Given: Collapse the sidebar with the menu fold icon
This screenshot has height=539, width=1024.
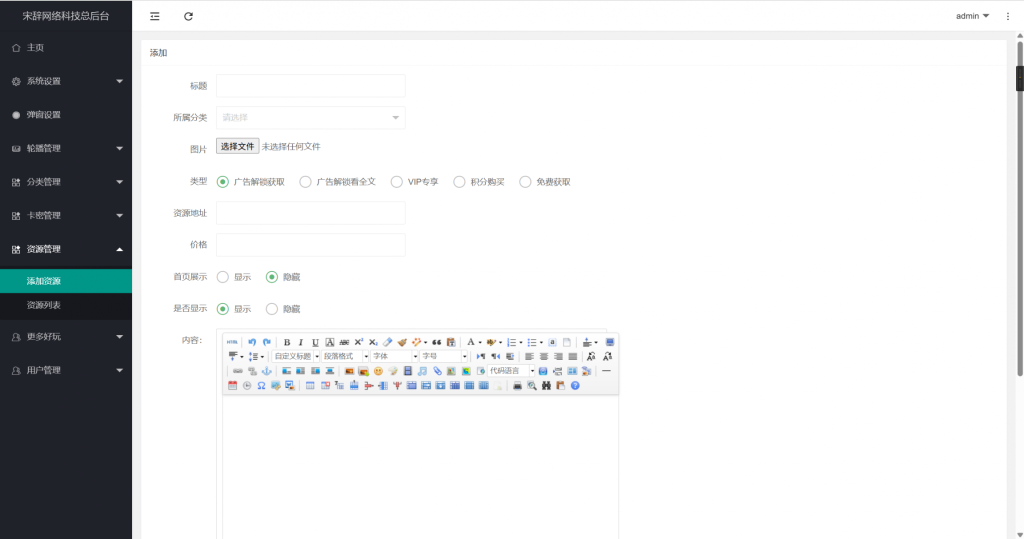Looking at the screenshot, I should click(155, 16).
